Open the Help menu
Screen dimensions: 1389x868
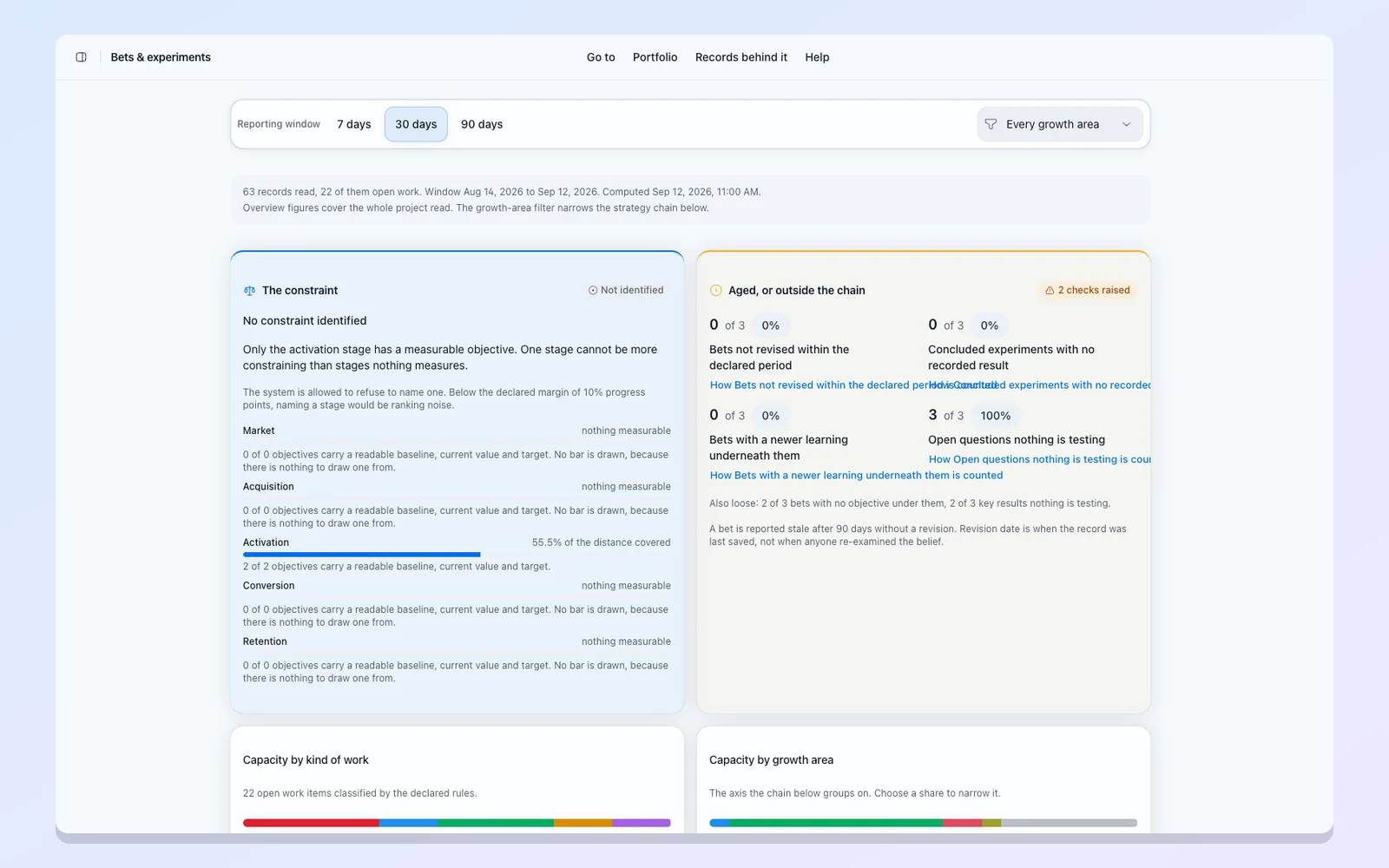tap(817, 57)
